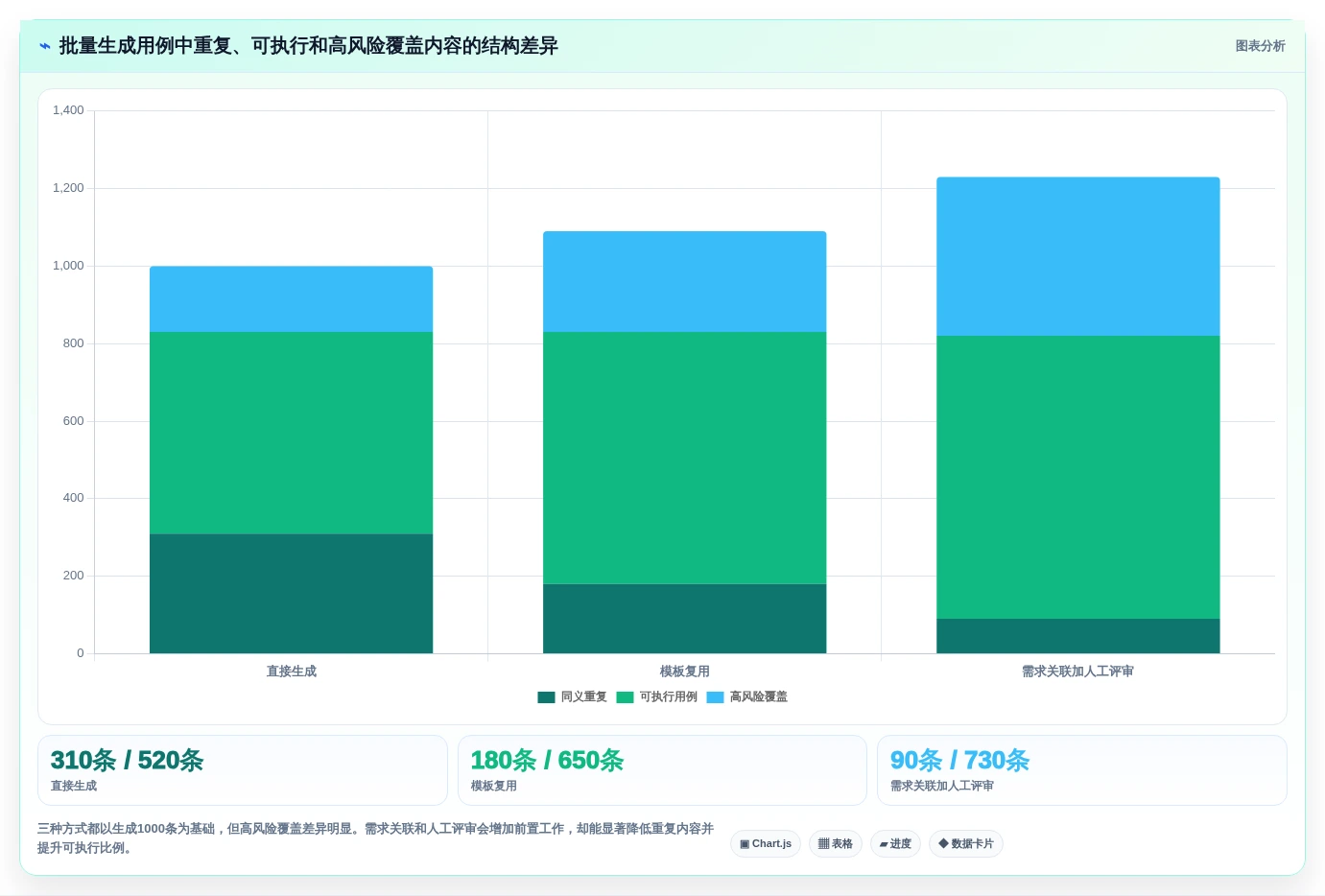The image size is (1325, 896).
Task: Click the 200 y-axis value
Action: 74,576
